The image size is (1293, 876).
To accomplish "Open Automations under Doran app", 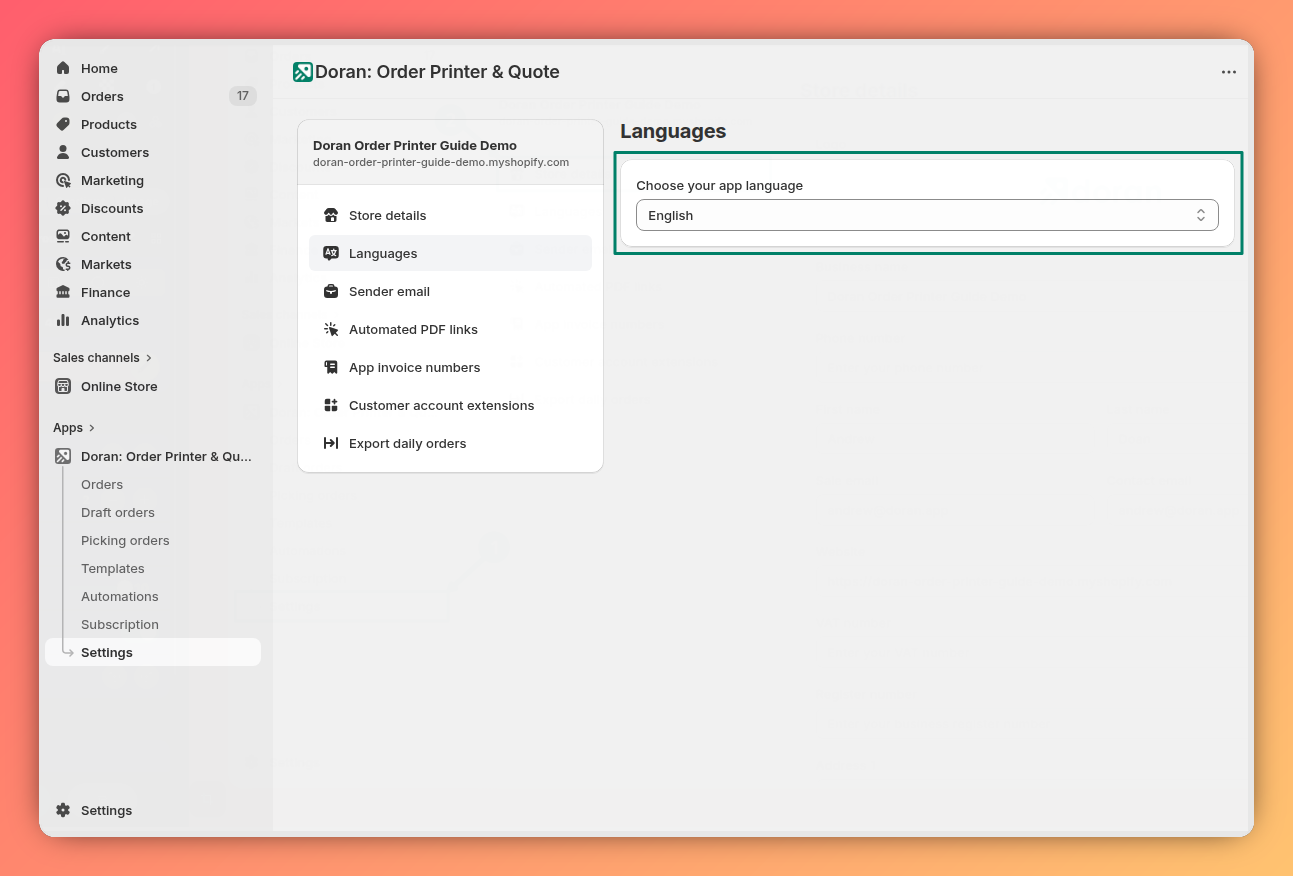I will [120, 596].
